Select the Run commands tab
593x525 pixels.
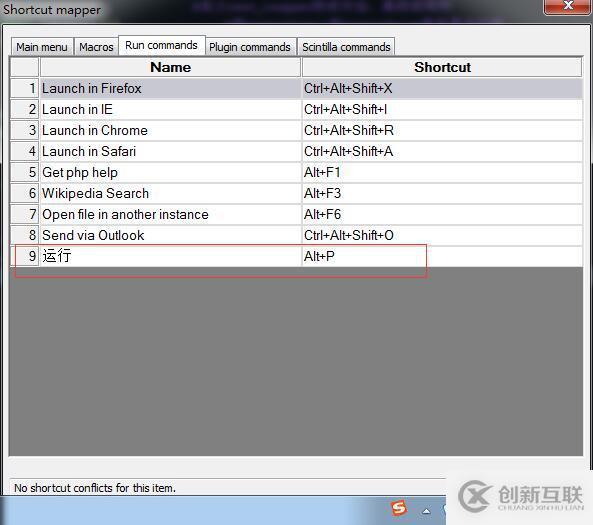(161, 45)
